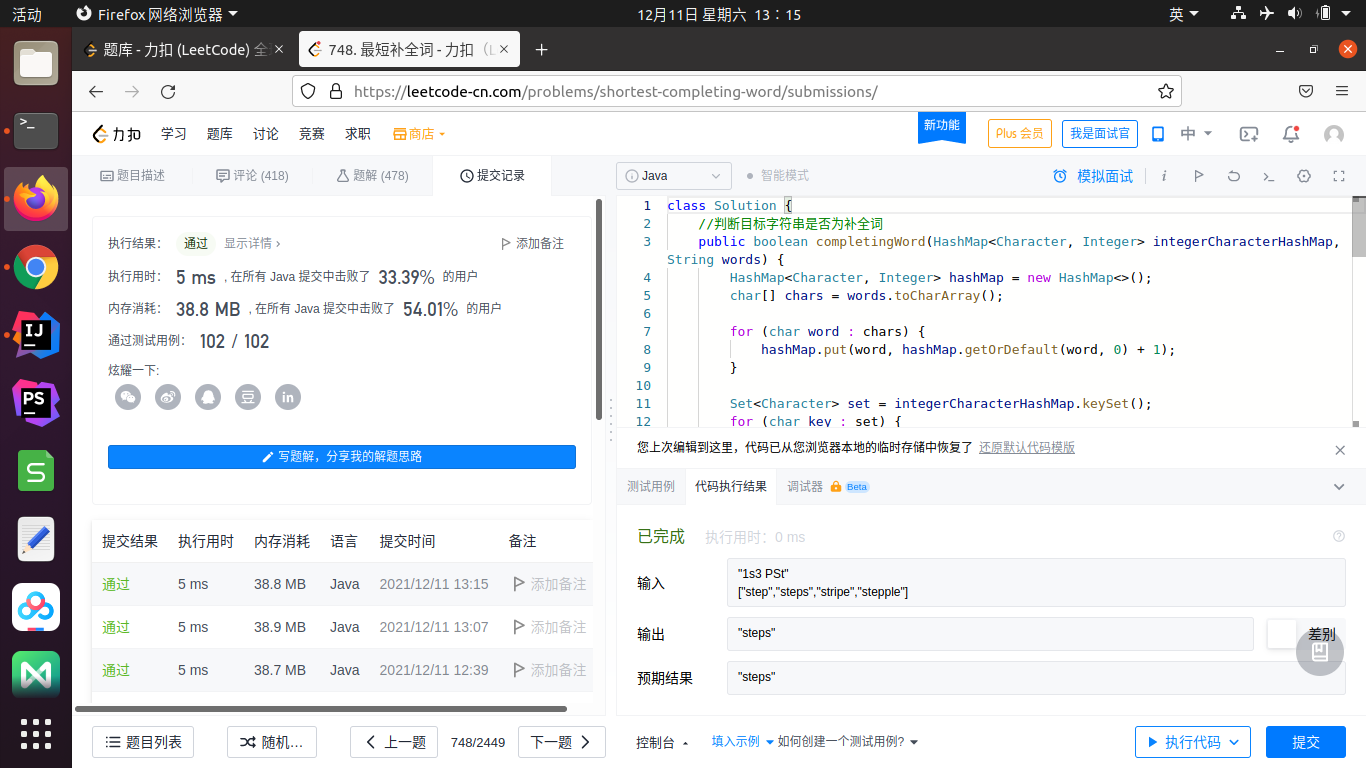Show applications grid in dock
Screen dimensions: 1366x768
[x=36, y=733]
